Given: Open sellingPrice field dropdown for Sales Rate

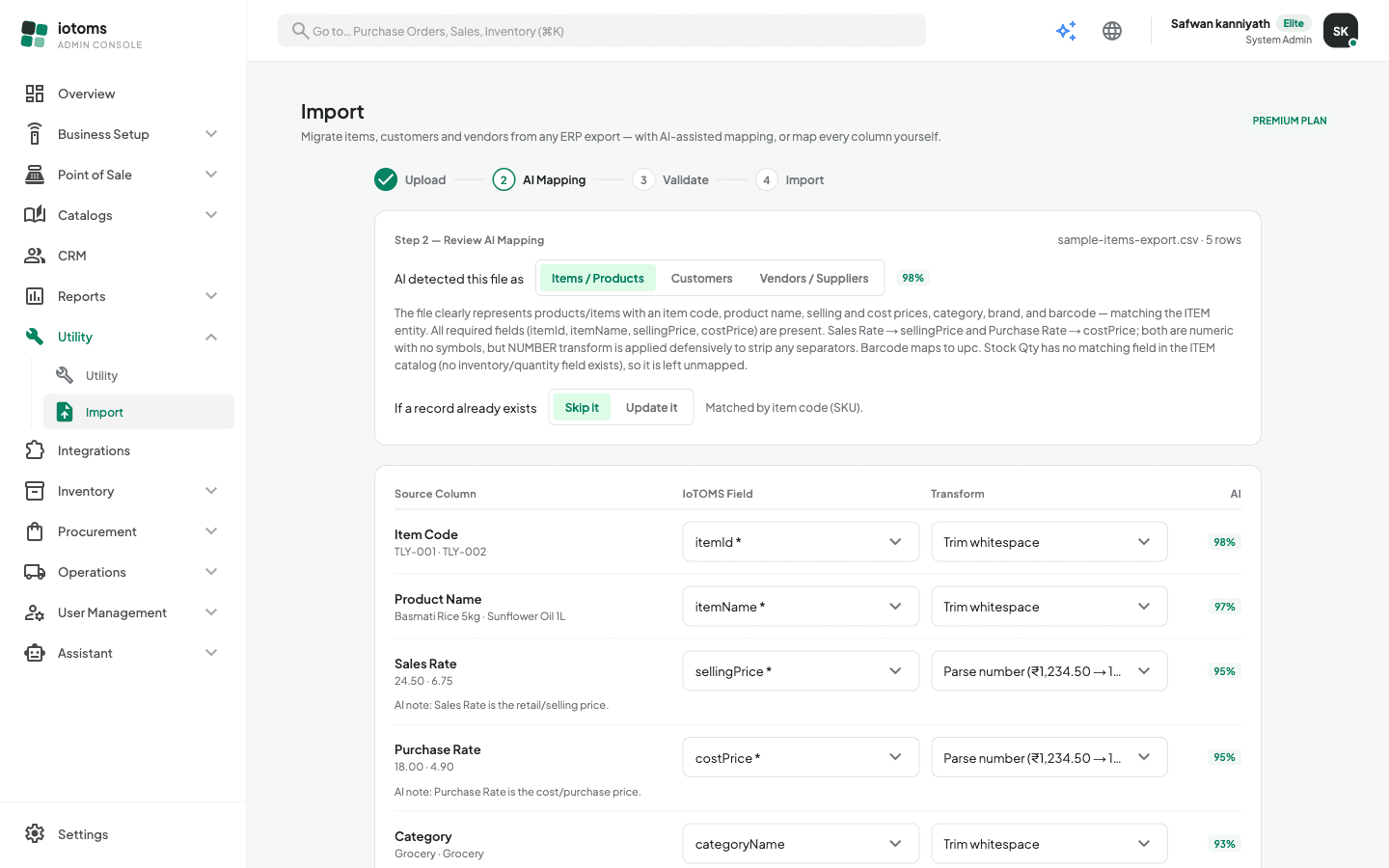Looking at the screenshot, I should (801, 671).
